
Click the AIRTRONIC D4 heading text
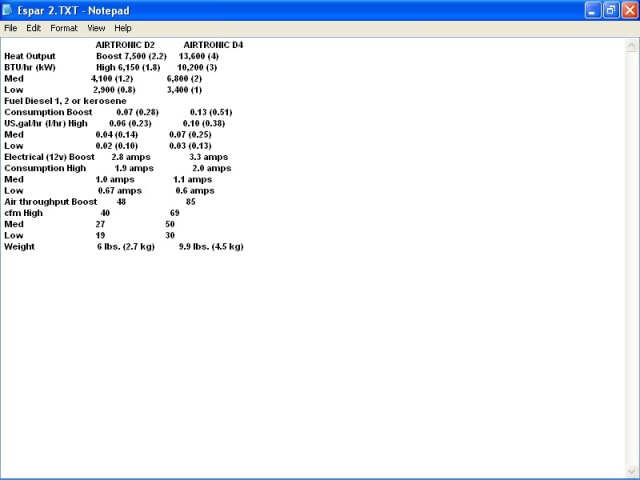click(x=213, y=45)
